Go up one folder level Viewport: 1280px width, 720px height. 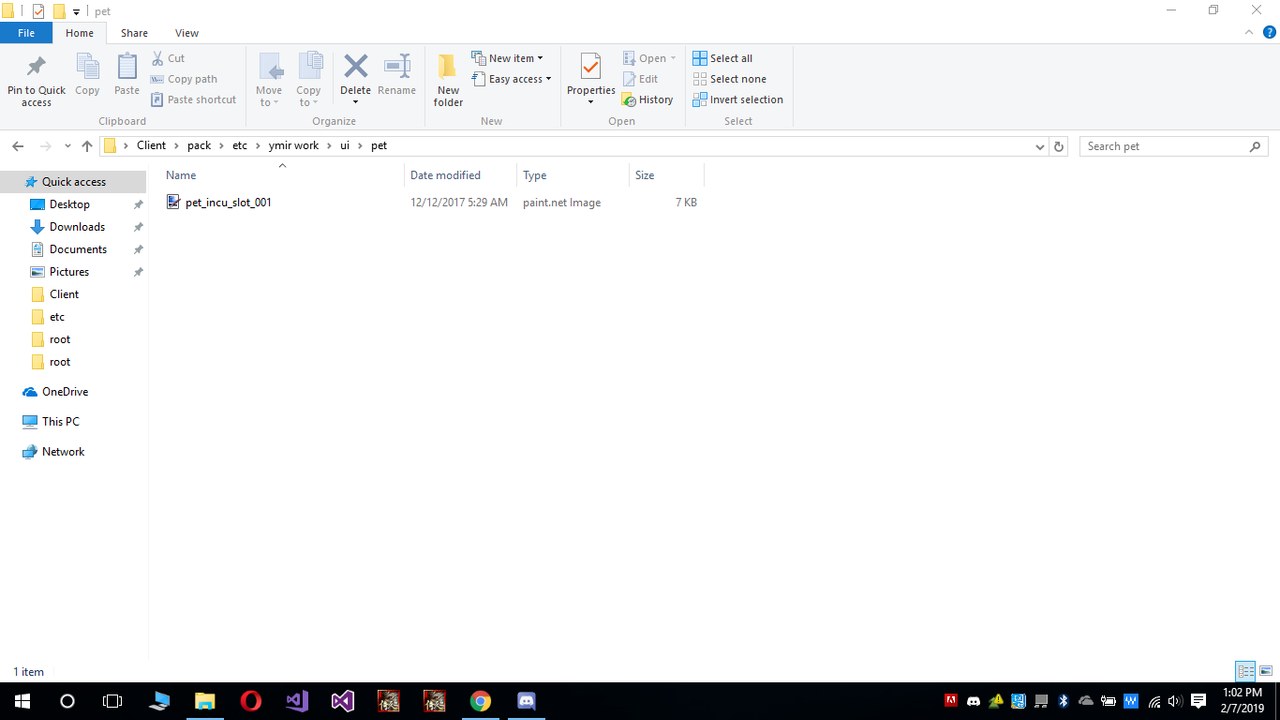pyautogui.click(x=87, y=146)
